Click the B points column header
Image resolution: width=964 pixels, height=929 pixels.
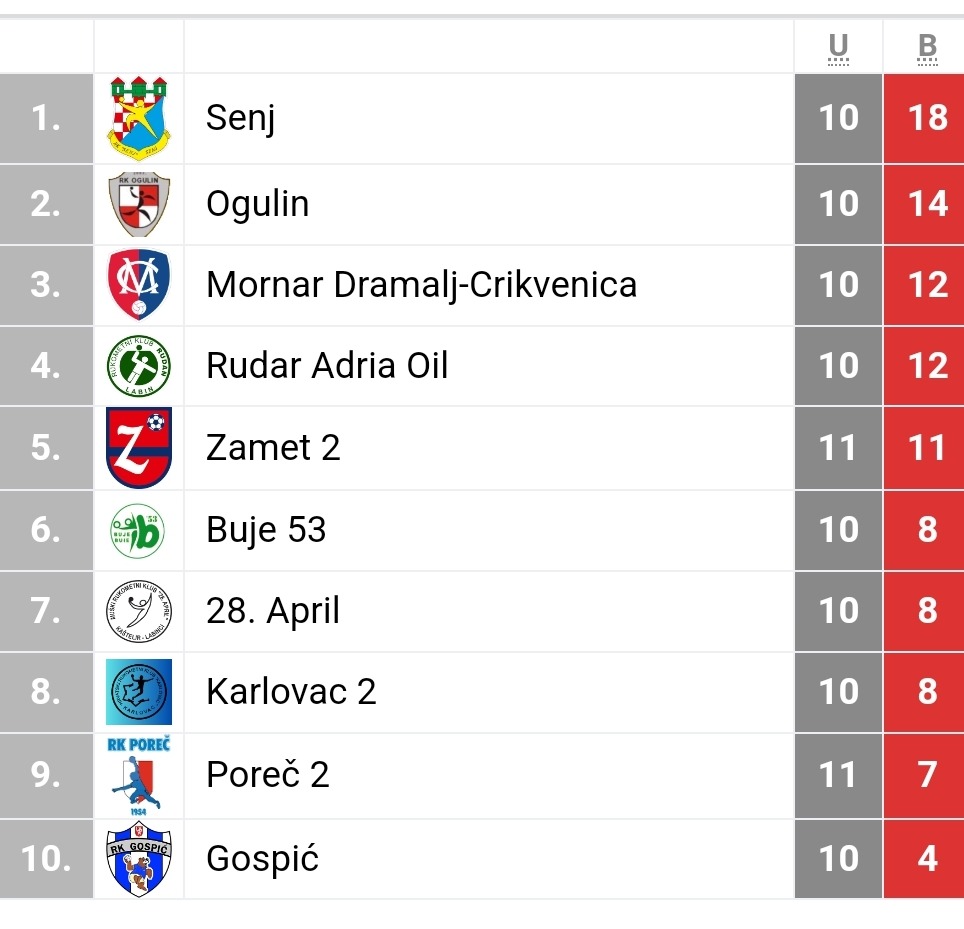coord(927,47)
